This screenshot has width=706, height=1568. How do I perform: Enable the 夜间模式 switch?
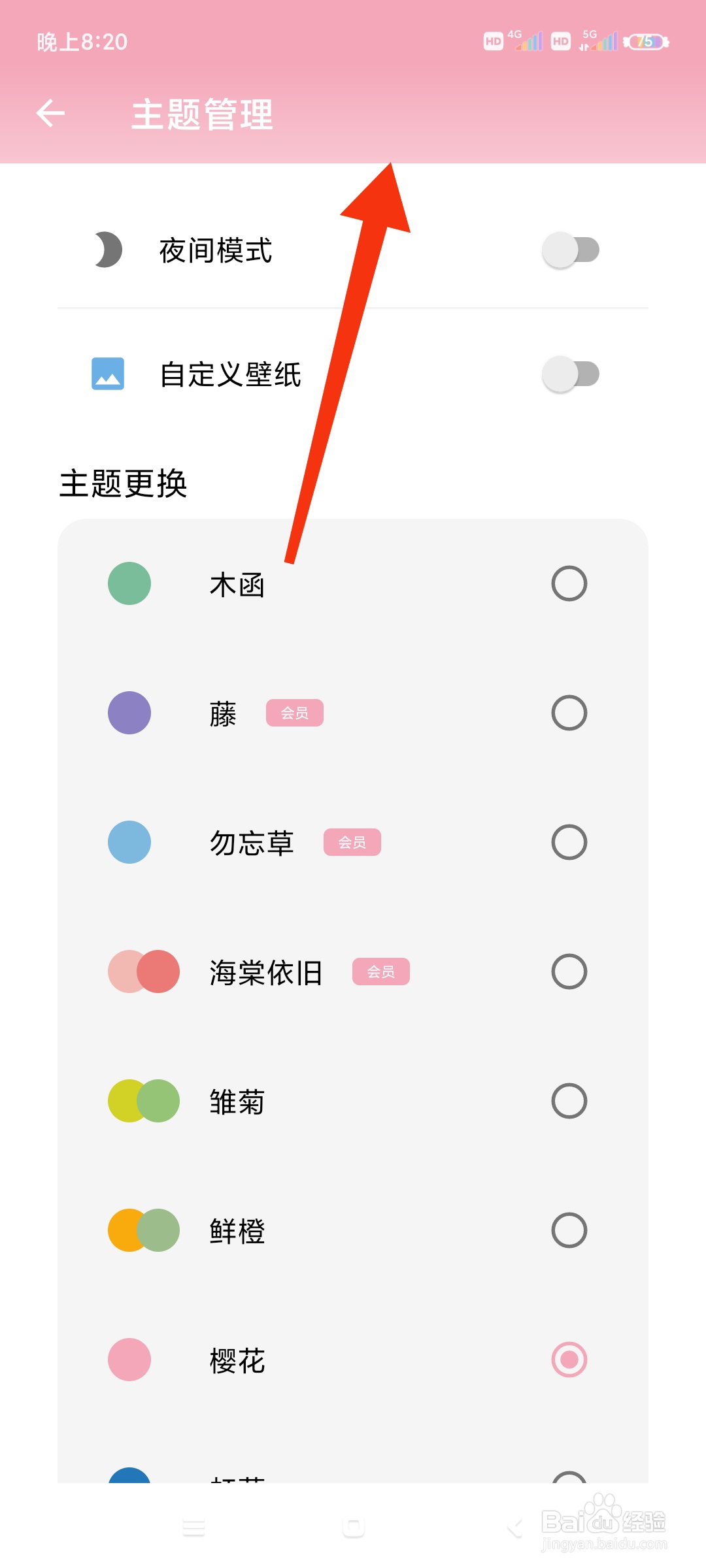pyautogui.click(x=571, y=250)
